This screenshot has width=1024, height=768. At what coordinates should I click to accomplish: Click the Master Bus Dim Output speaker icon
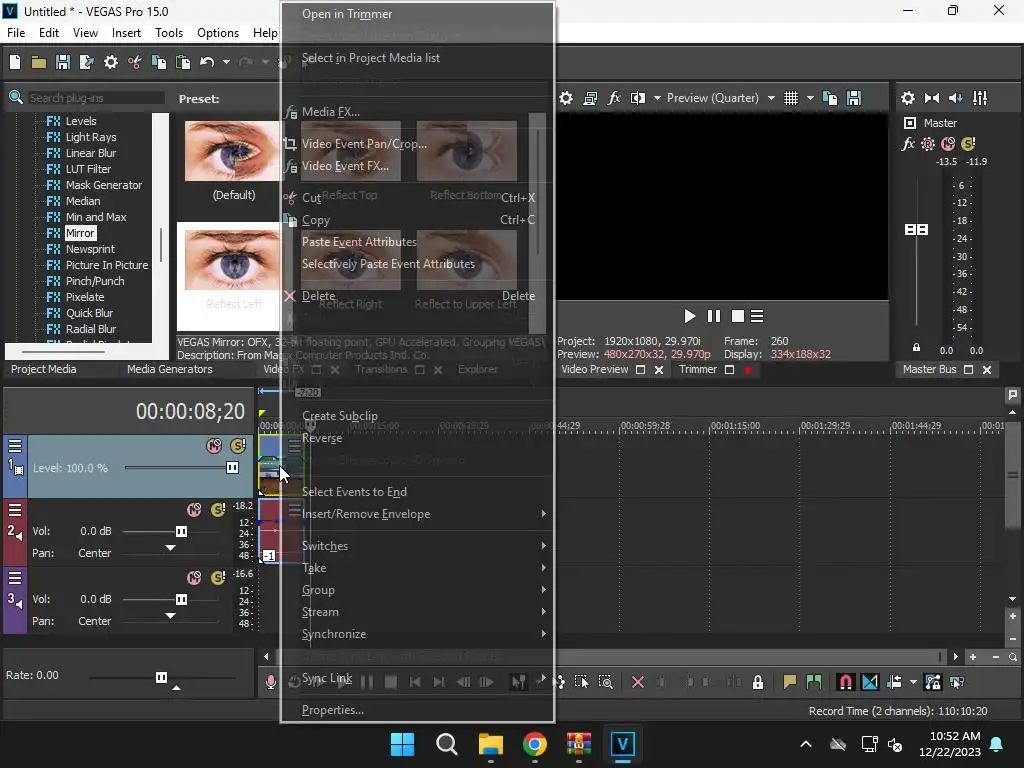coord(955,98)
